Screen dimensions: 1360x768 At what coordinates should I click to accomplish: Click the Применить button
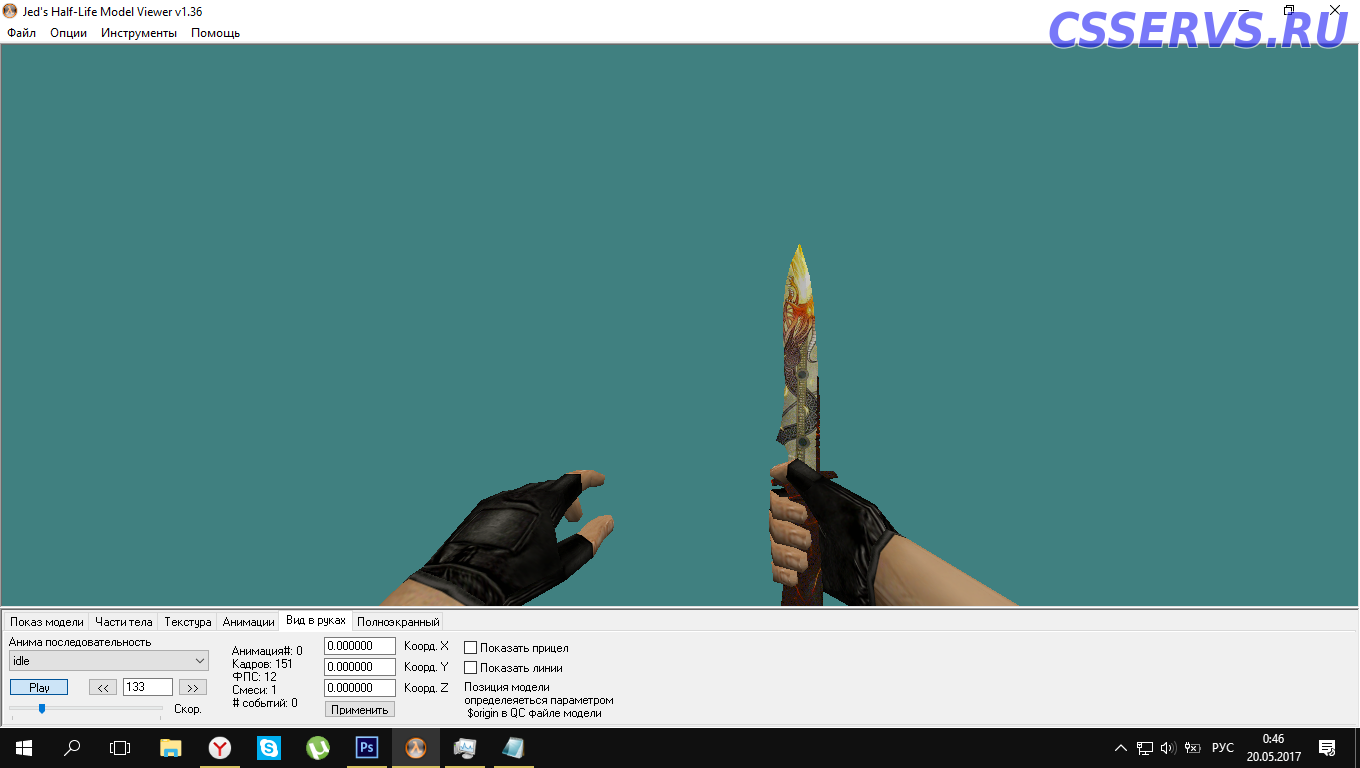[x=360, y=709]
